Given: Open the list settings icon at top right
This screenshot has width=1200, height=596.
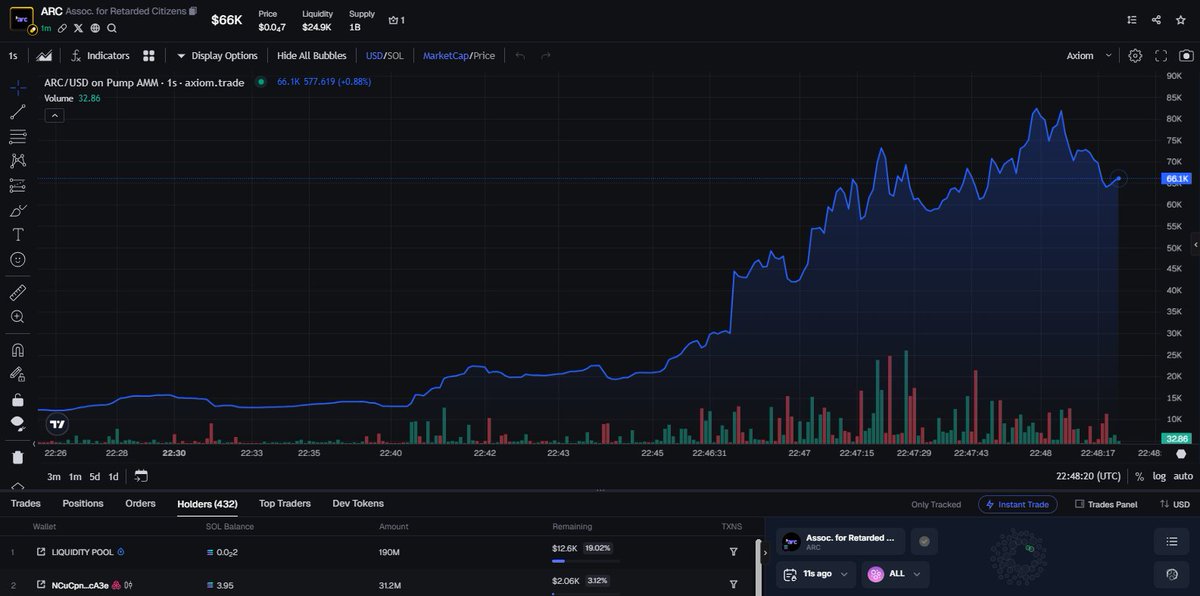Looking at the screenshot, I should coord(1132,19).
